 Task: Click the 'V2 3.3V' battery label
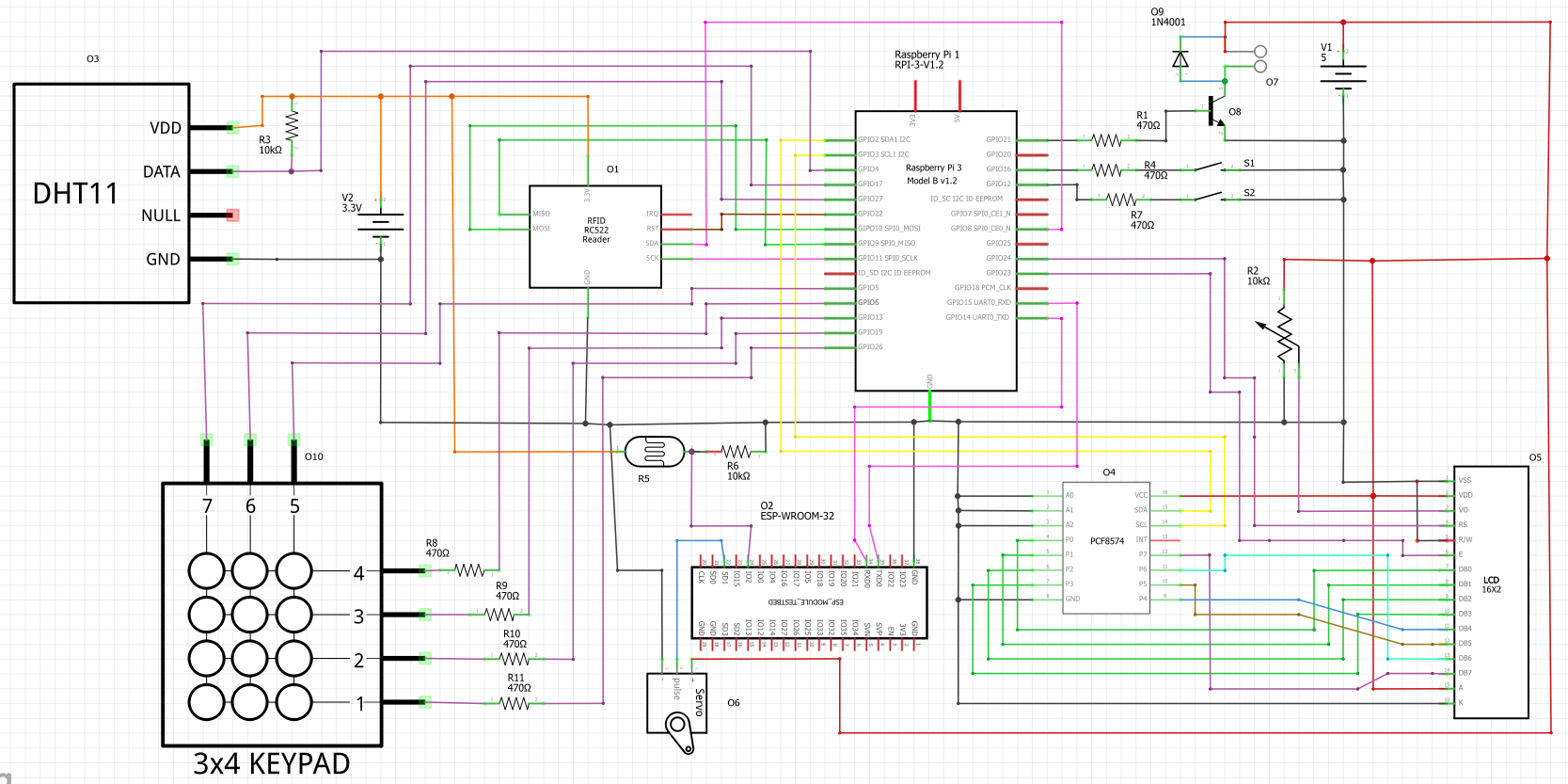point(352,203)
